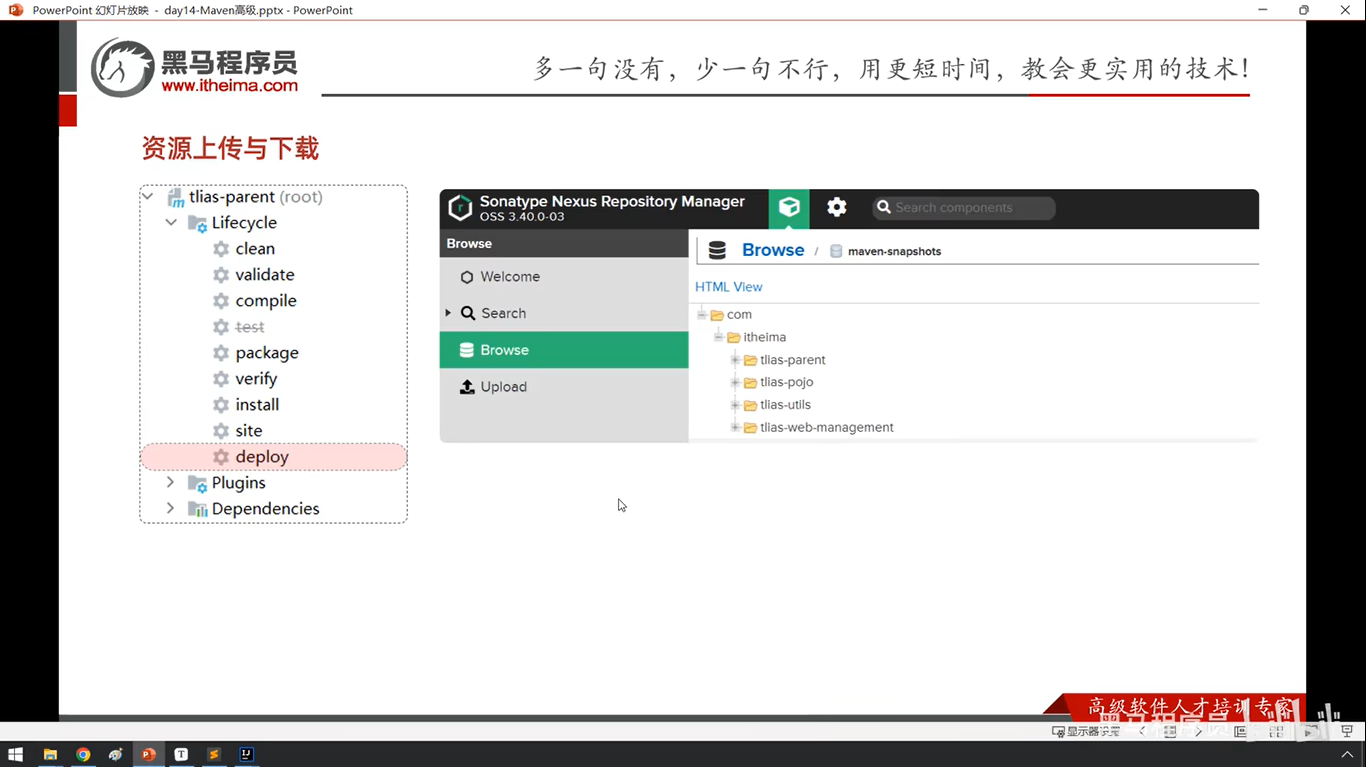Open Typora from the taskbar
Viewport: 1366px width, 767px height.
181,755
